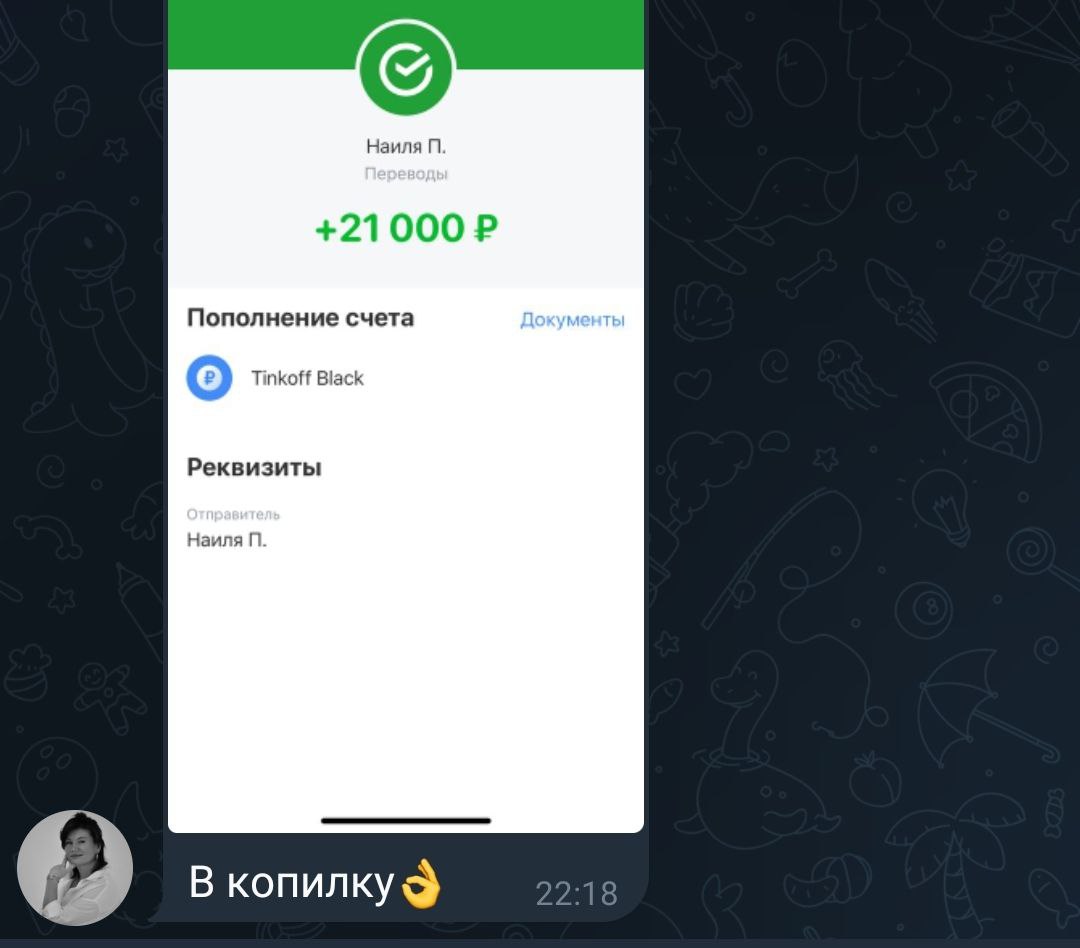This screenshot has height=948, width=1080.
Task: Open the sender's profile avatar photo
Action: tap(74, 867)
